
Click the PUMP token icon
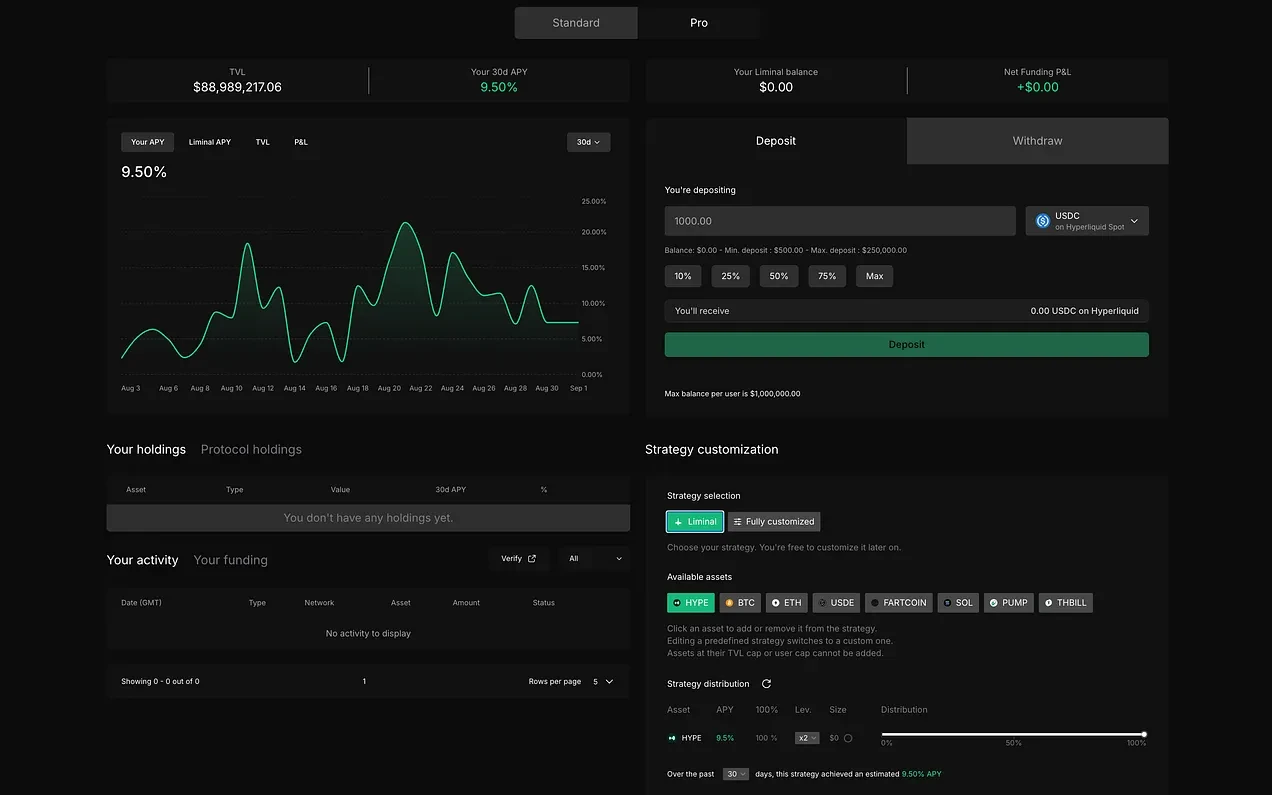(996, 602)
